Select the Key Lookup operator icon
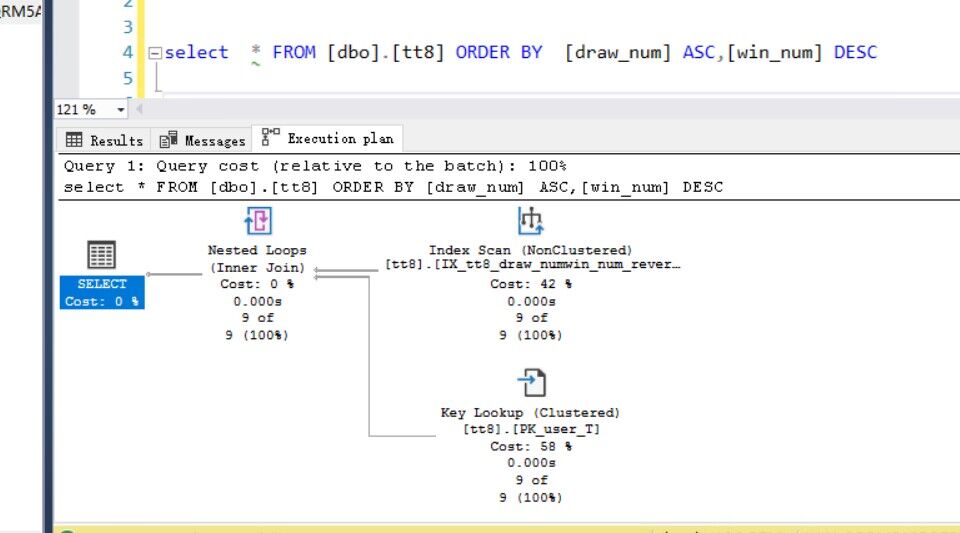The image size is (960, 533). pos(530,383)
